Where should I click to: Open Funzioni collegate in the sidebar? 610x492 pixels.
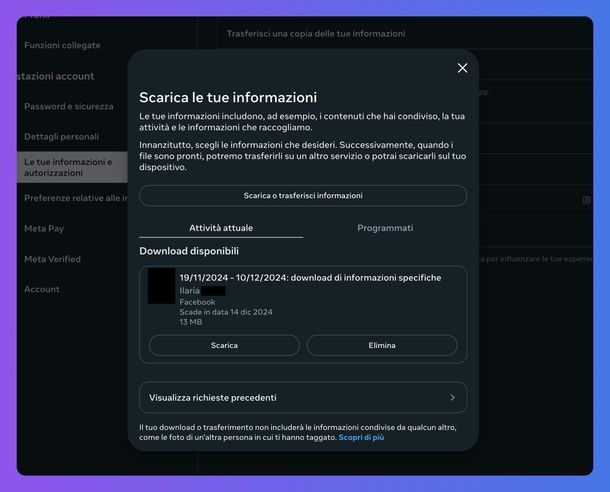tap(62, 45)
